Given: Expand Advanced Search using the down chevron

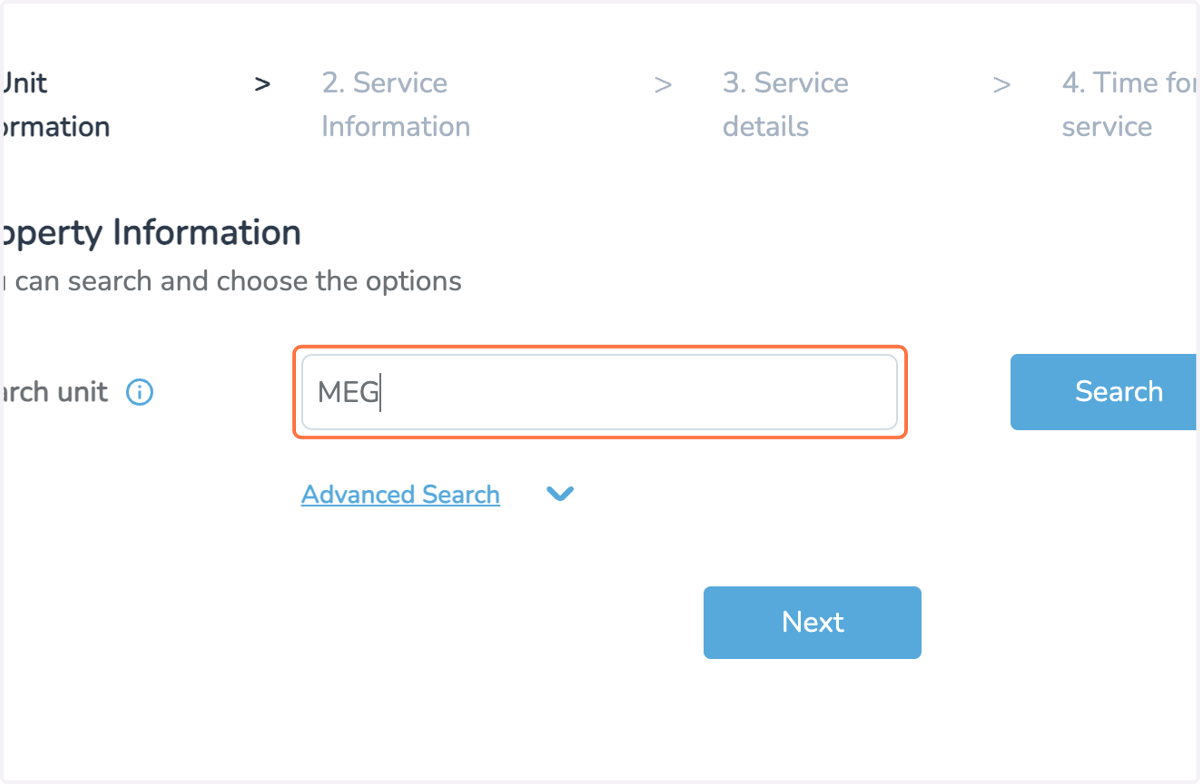Looking at the screenshot, I should [x=560, y=494].
